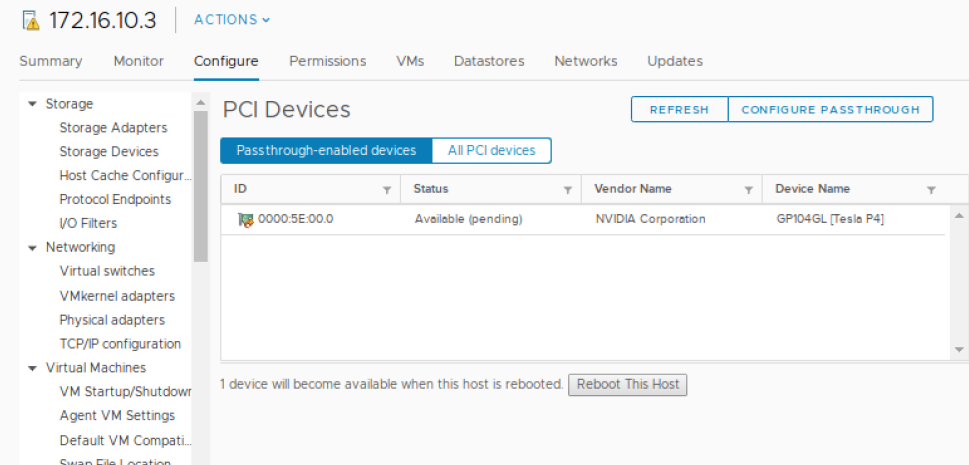Switch to All PCI devices view
969x465 pixels.
point(491,151)
